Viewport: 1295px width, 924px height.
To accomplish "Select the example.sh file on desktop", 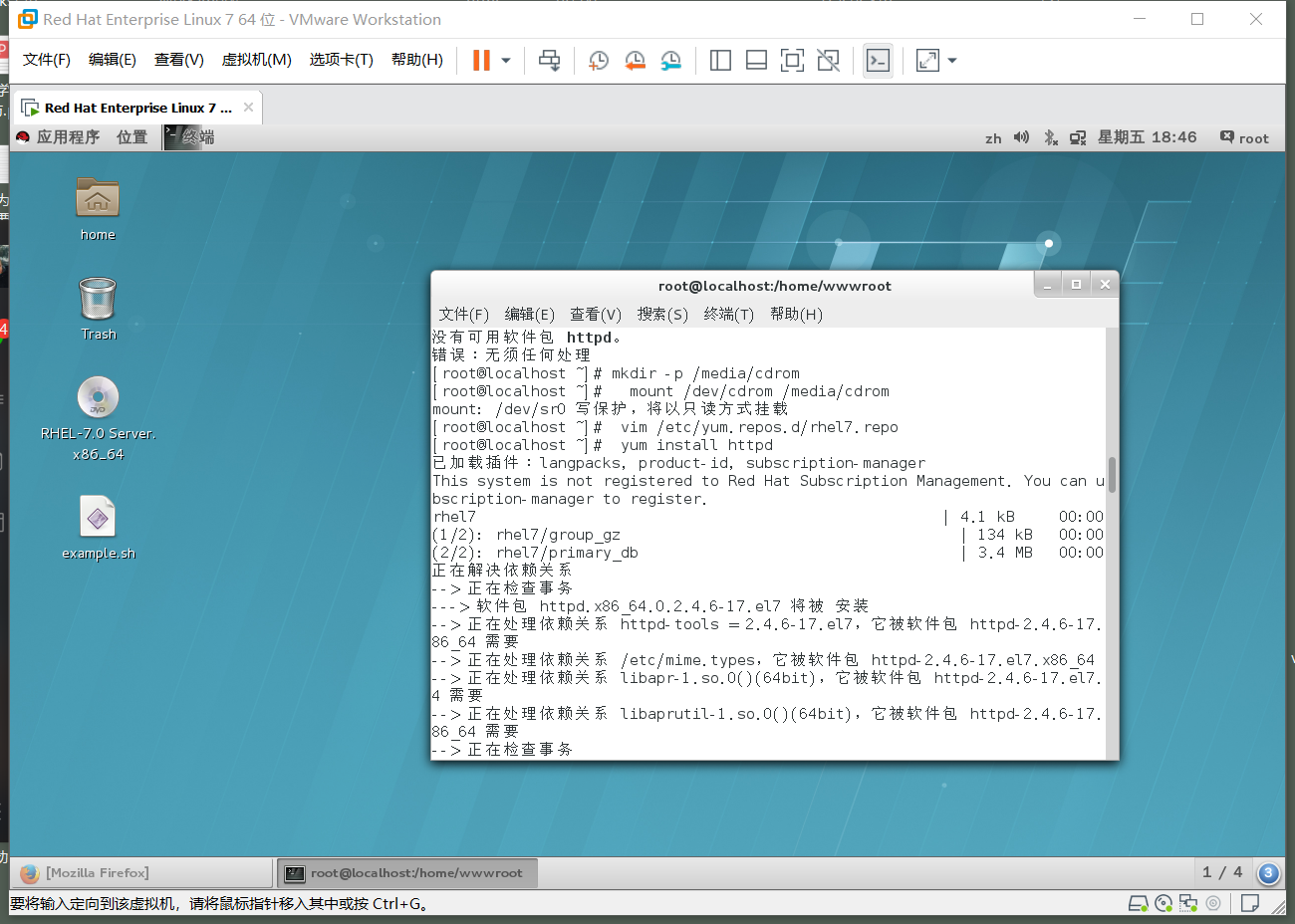I will click(x=98, y=528).
